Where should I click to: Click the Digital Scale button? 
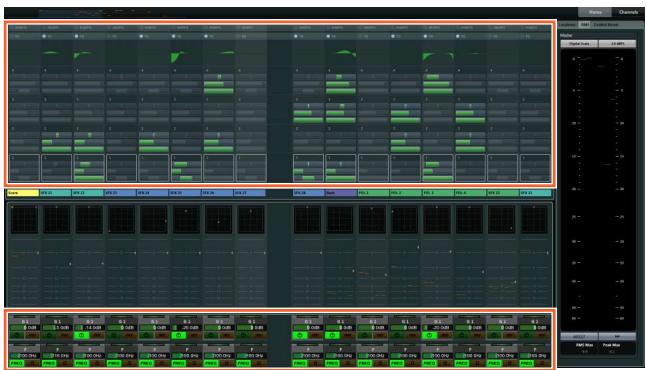click(579, 44)
